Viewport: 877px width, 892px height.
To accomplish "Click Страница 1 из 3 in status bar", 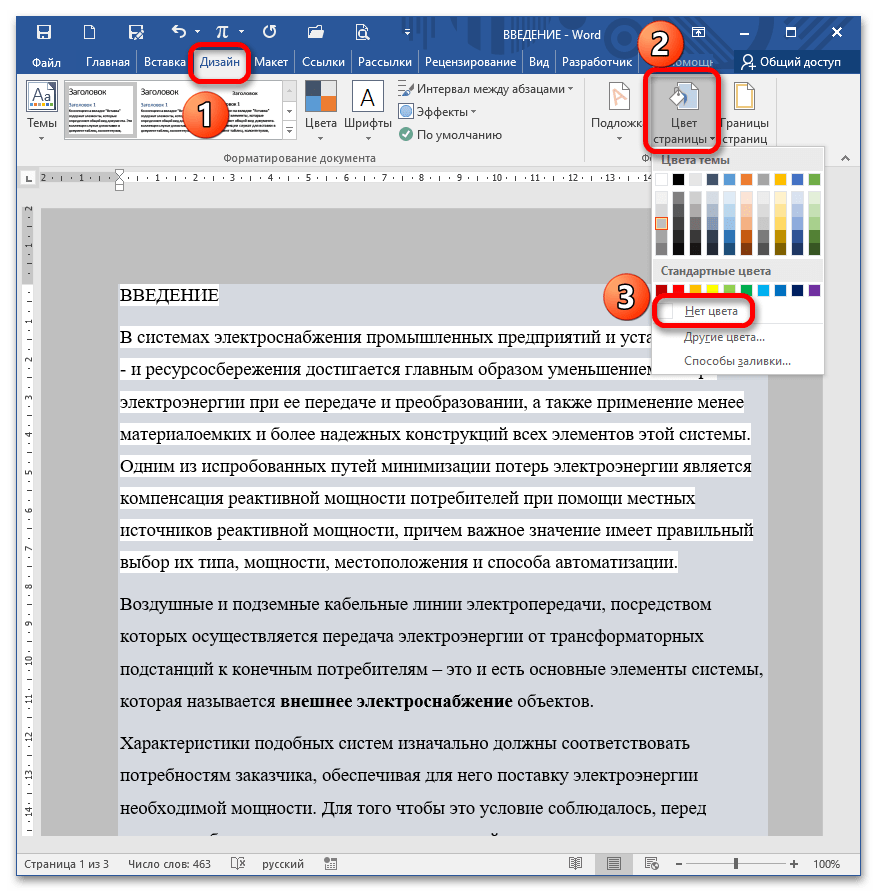I will pos(67,864).
